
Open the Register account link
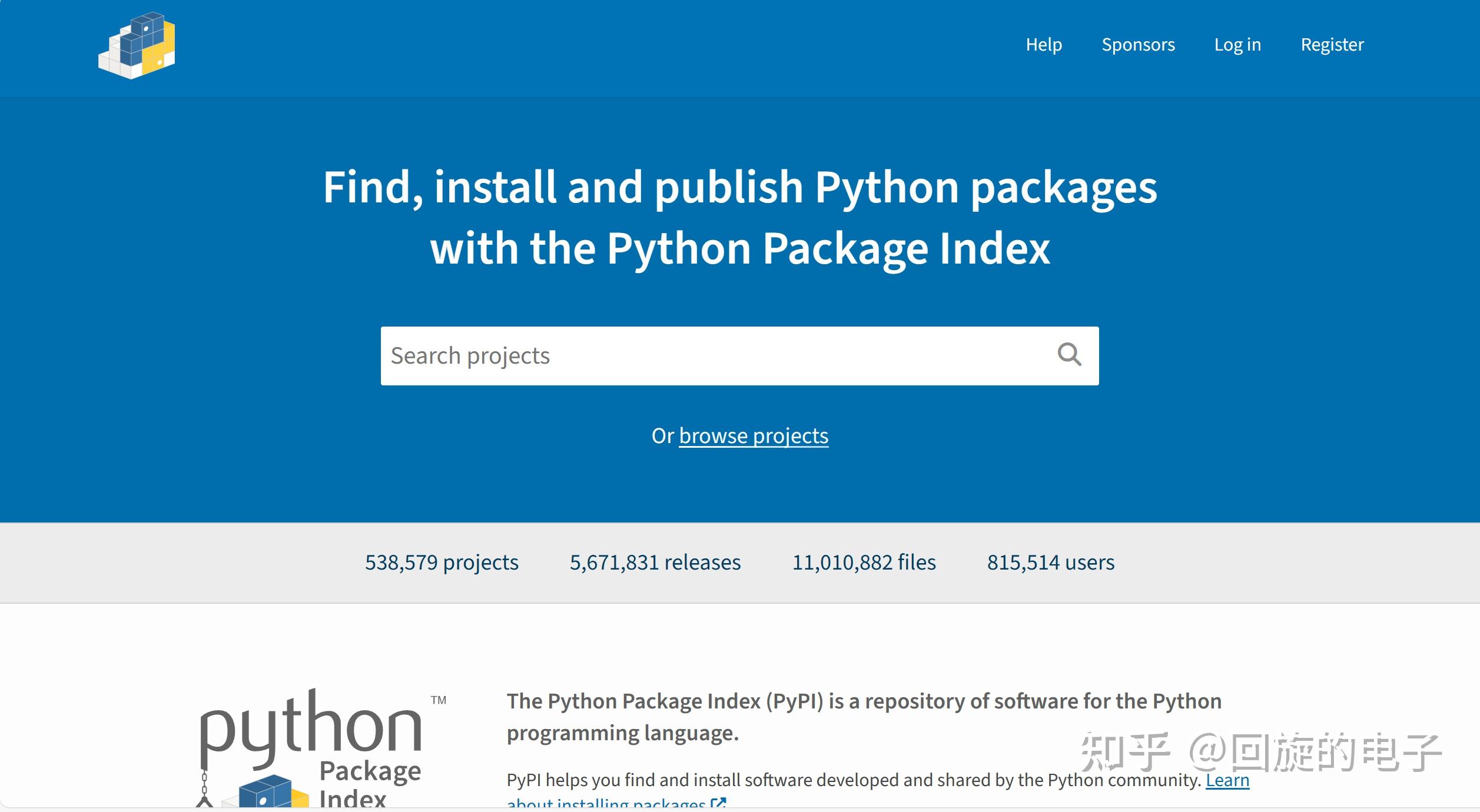coord(1332,45)
